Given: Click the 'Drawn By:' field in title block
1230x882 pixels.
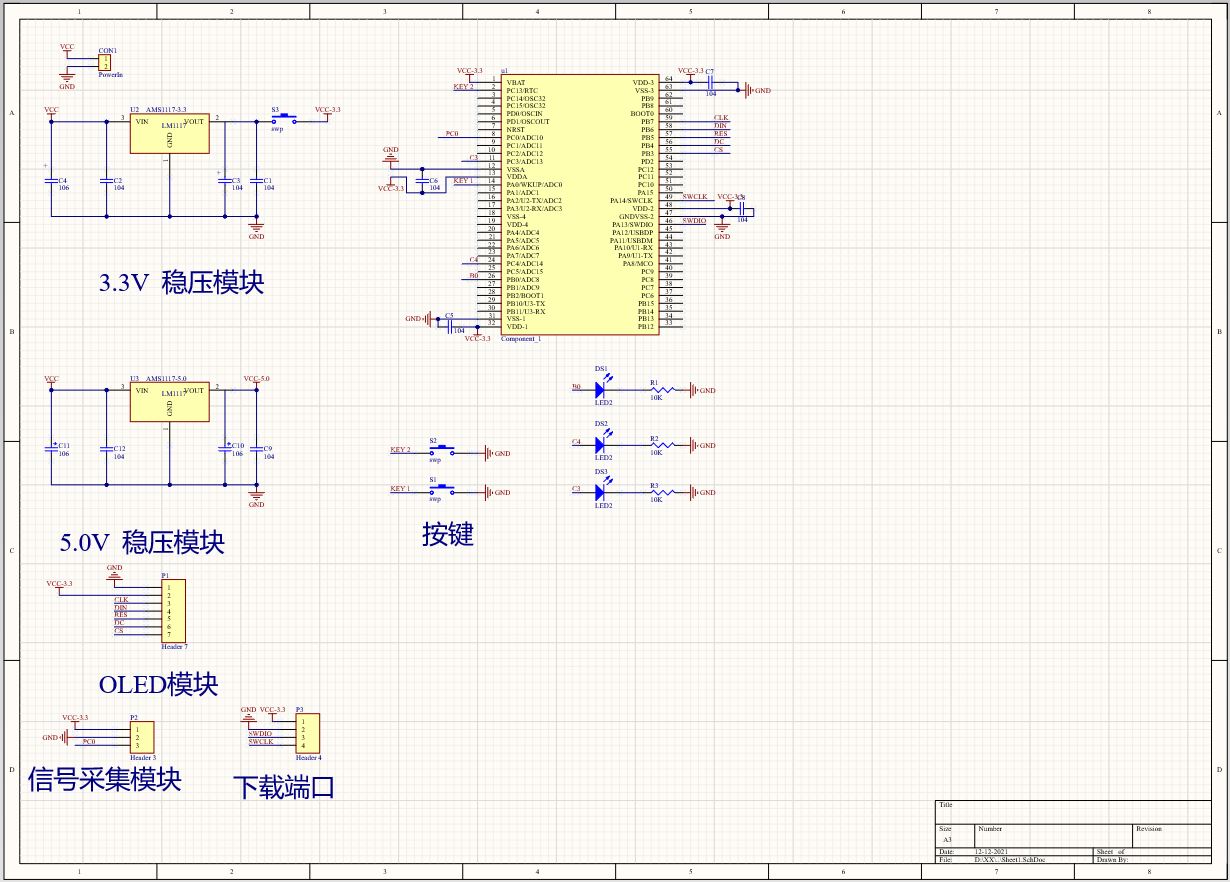Looking at the screenshot, I should 1112,859.
